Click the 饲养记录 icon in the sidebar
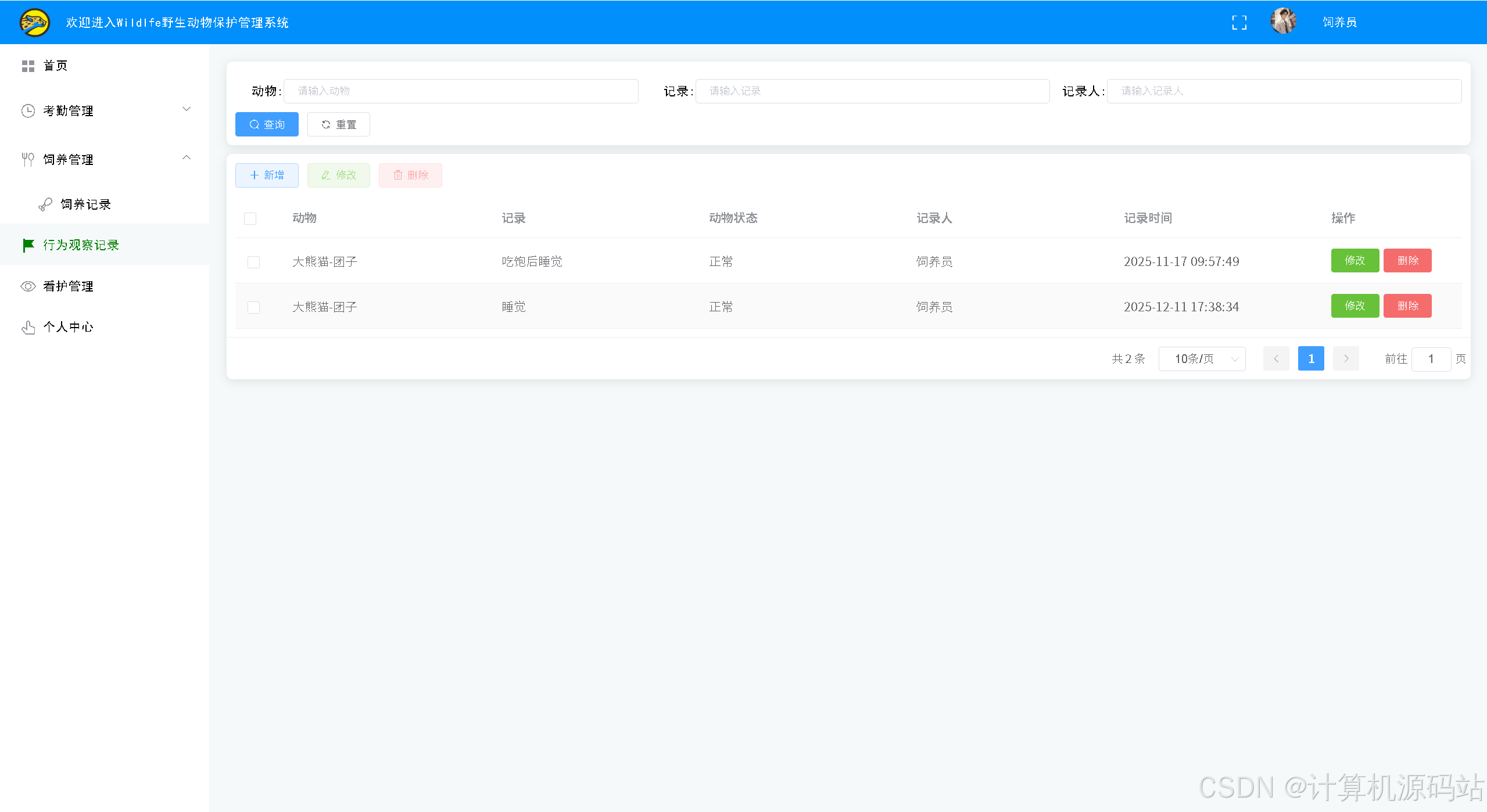This screenshot has width=1487, height=812. [x=45, y=204]
